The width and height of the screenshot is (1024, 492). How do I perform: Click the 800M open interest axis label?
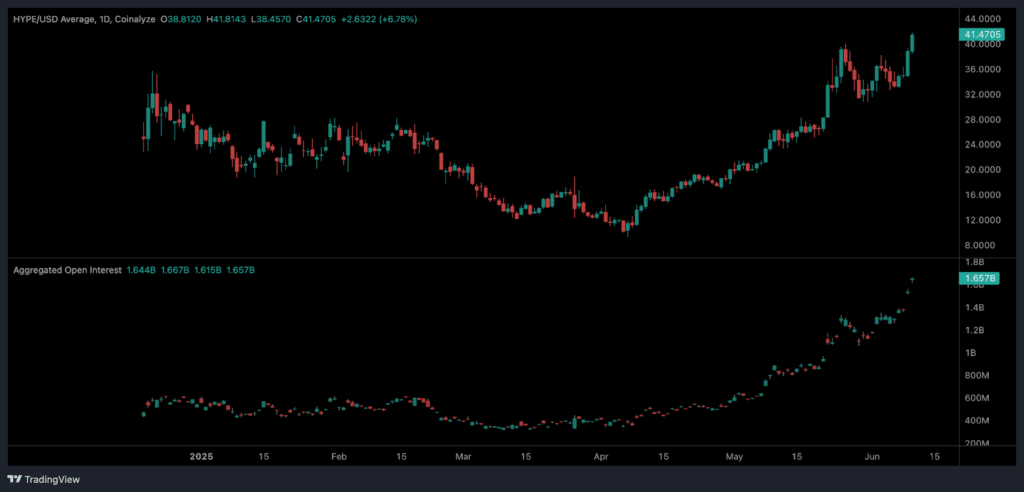pyautogui.click(x=976, y=376)
